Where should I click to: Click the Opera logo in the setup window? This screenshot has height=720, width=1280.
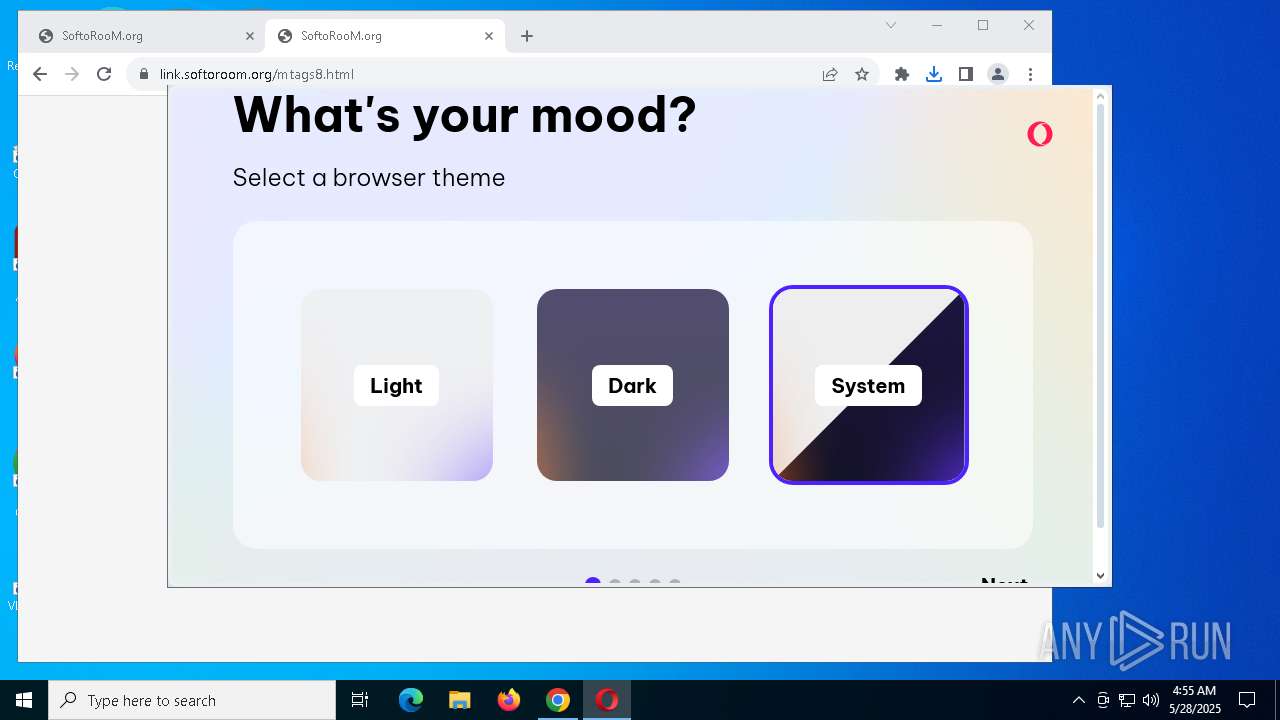click(x=1040, y=134)
